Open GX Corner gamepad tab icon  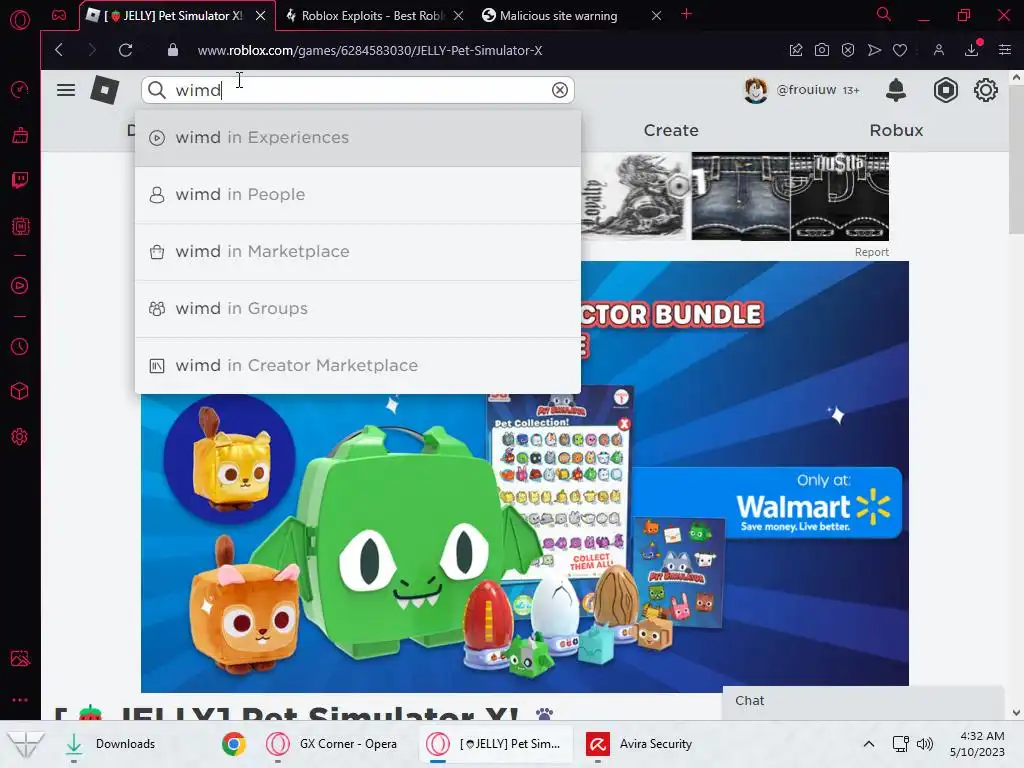(59, 15)
